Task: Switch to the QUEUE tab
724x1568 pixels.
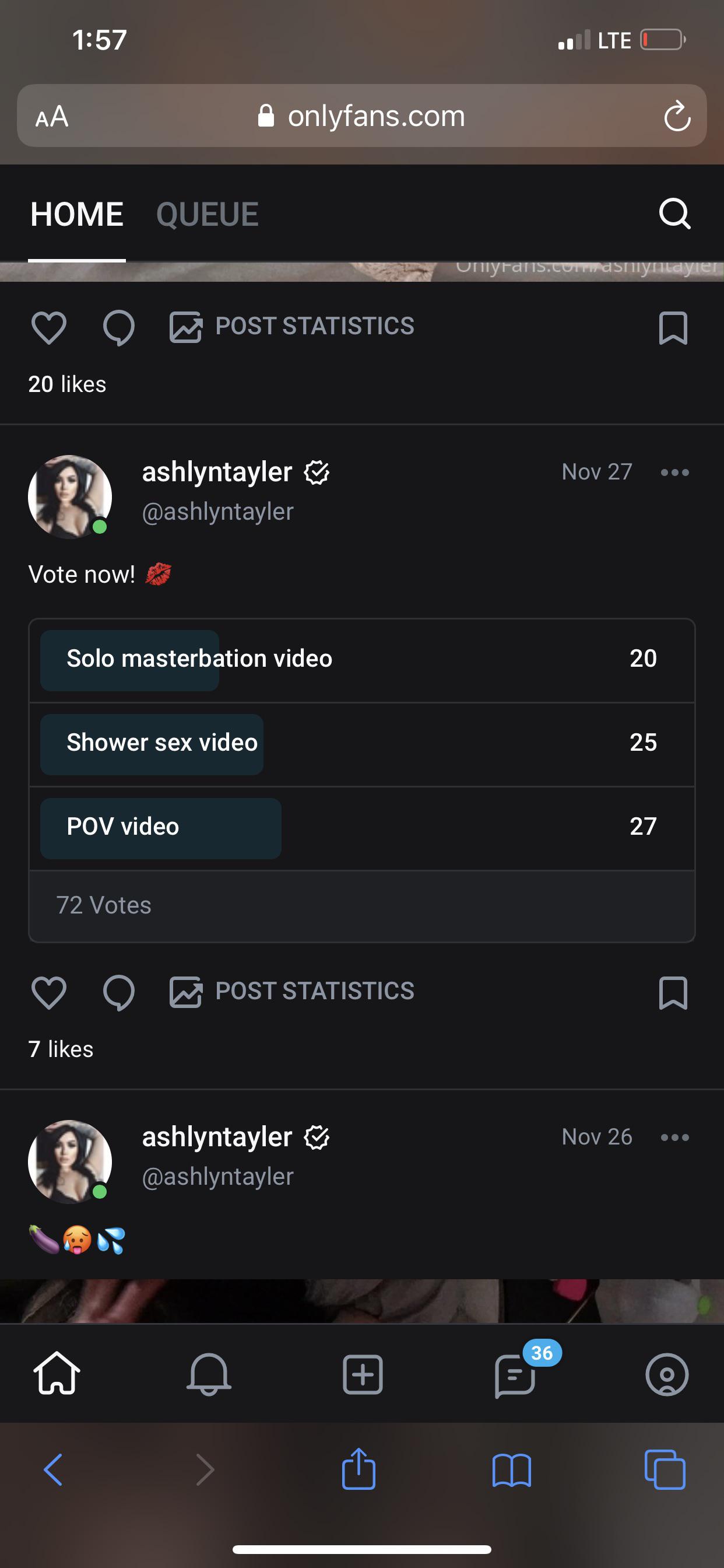Action: (208, 213)
